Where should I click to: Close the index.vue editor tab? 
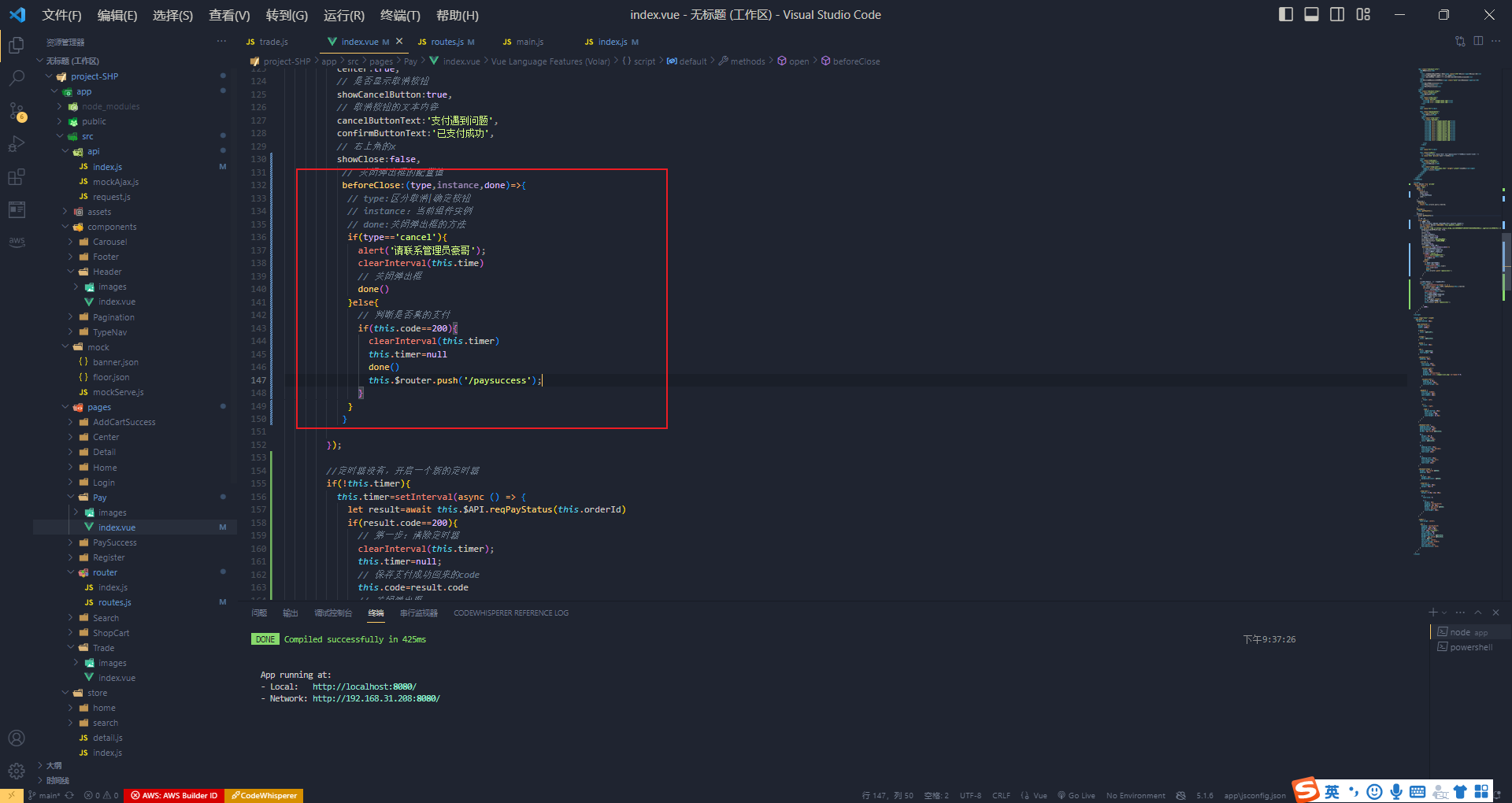(399, 42)
